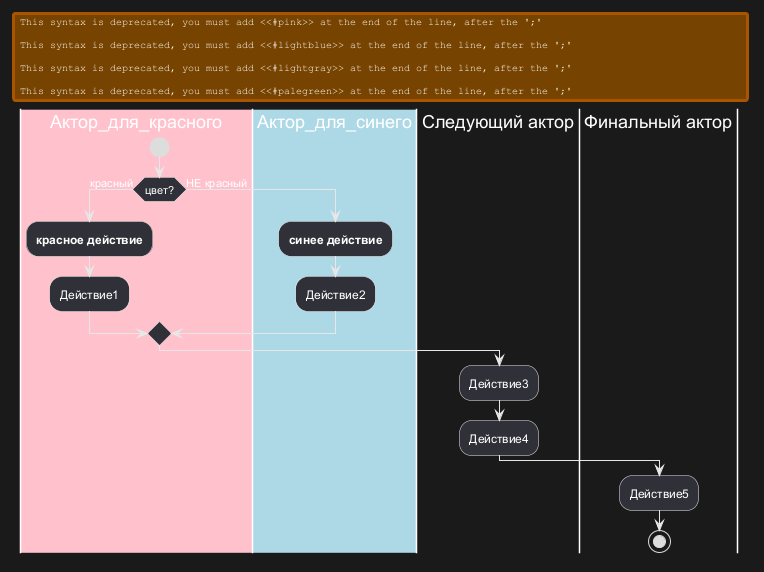Click the deprecation warning mentioning #palegreen
This screenshot has width=764, height=572.
(295, 91)
